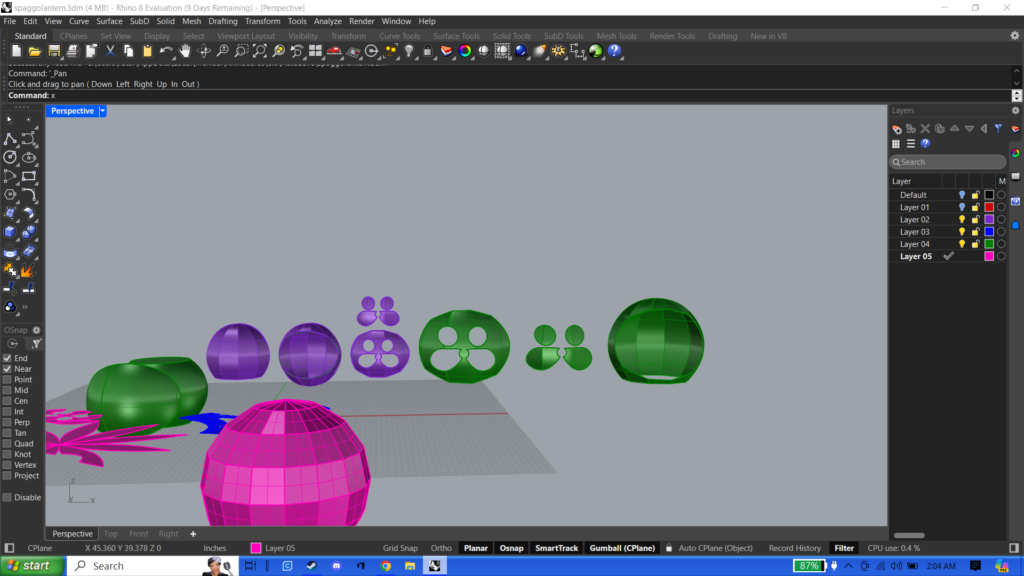This screenshot has height=576, width=1024.
Task: Open OSnap panel gear options
Action: tap(37, 330)
